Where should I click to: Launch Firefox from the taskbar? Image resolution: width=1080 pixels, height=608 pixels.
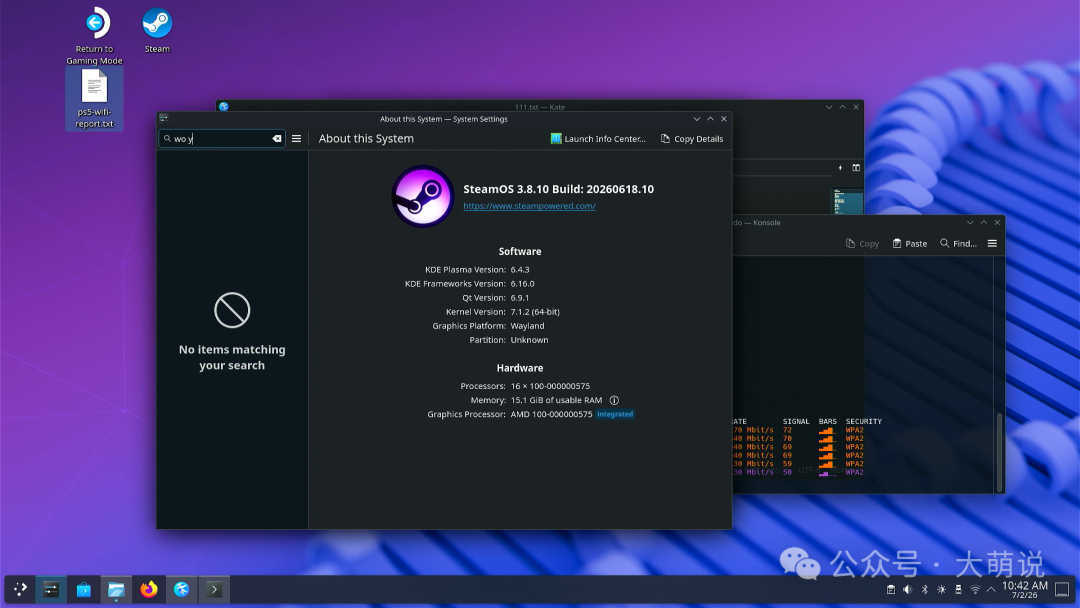[x=149, y=589]
